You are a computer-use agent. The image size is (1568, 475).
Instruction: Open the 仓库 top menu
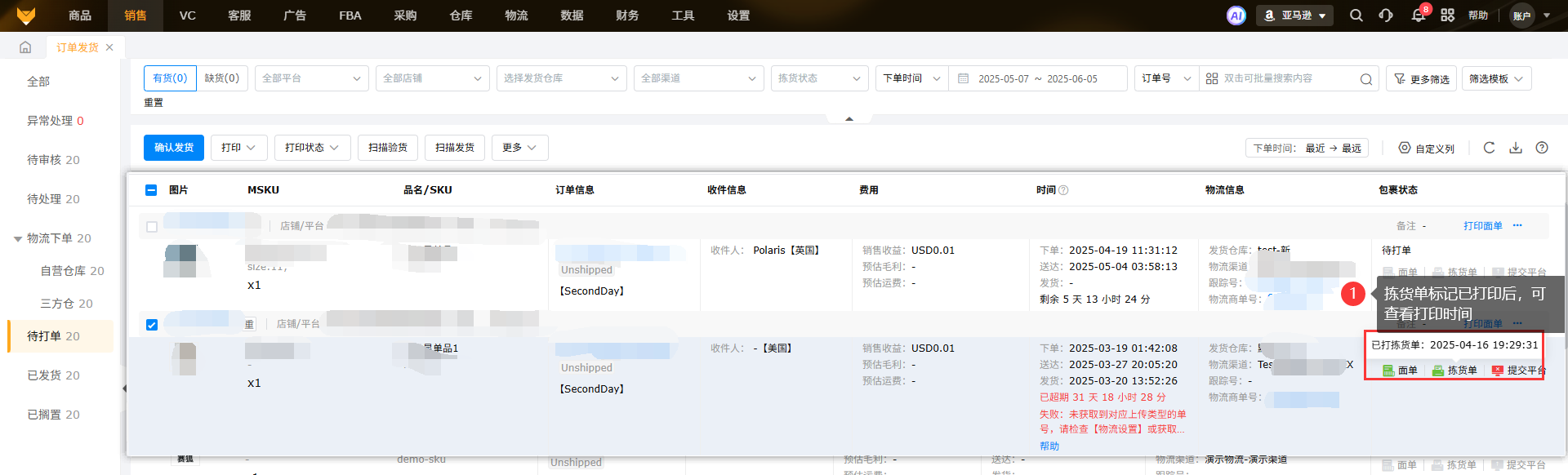(461, 16)
